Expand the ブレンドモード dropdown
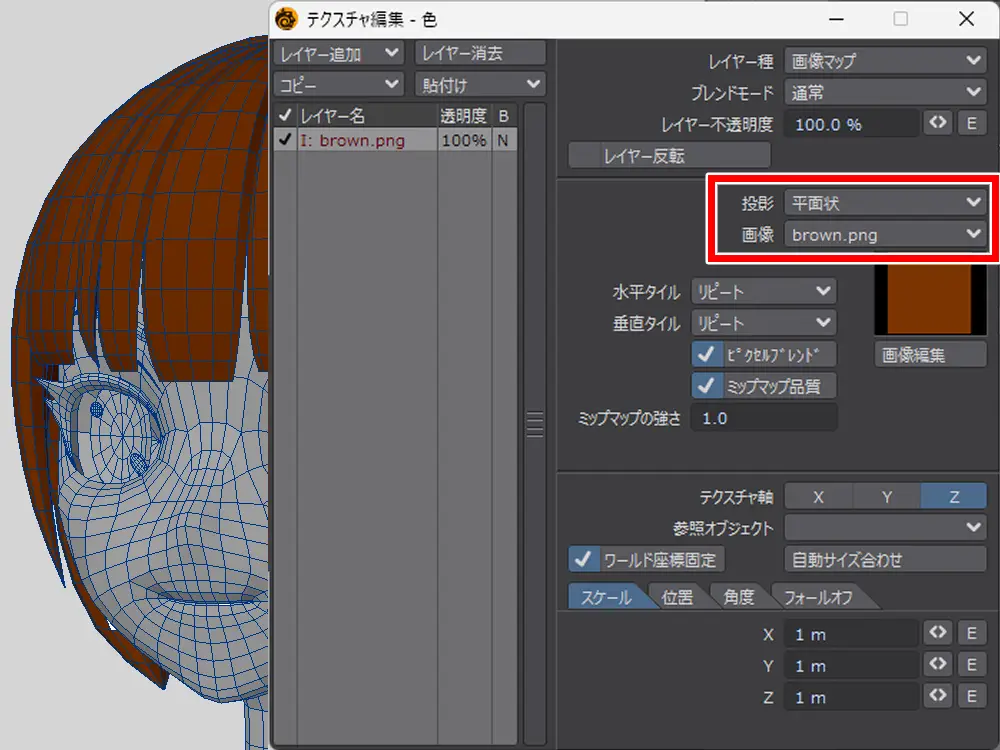Image resolution: width=1000 pixels, height=750 pixels. click(885, 92)
